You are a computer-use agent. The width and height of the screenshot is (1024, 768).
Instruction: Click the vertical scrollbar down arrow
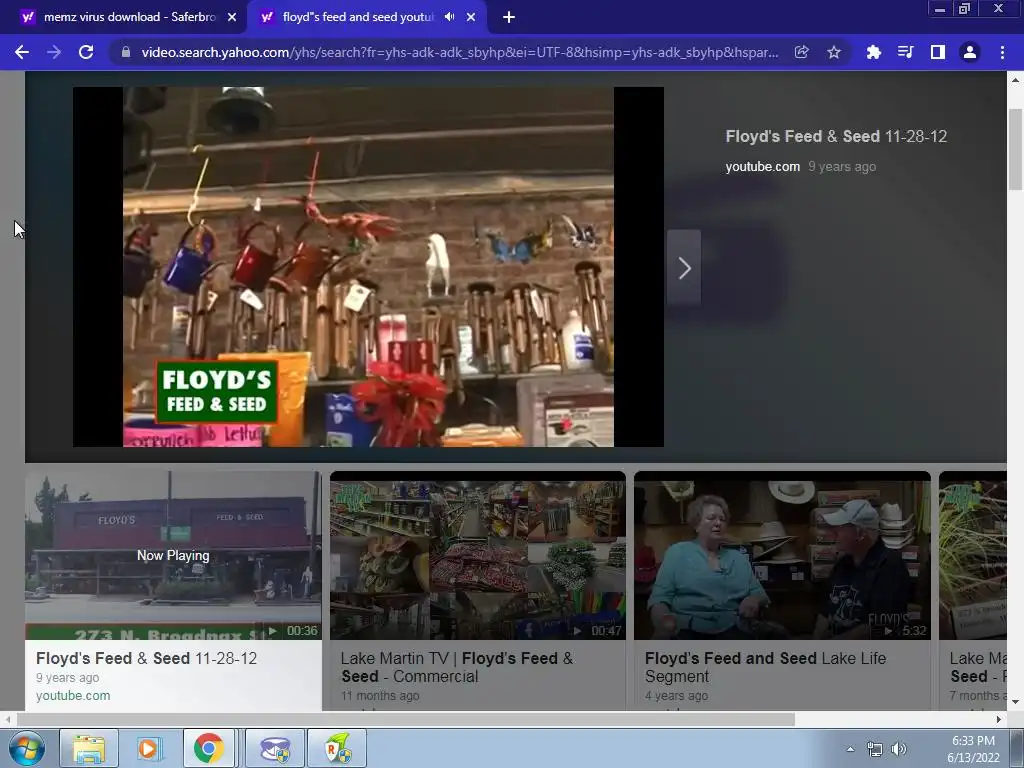coord(1015,702)
